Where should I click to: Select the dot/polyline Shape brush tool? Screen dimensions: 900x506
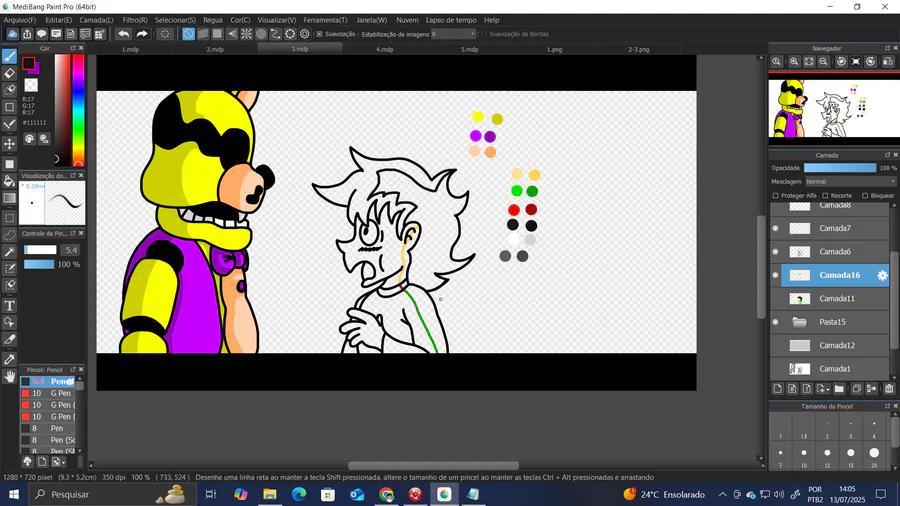9,124
